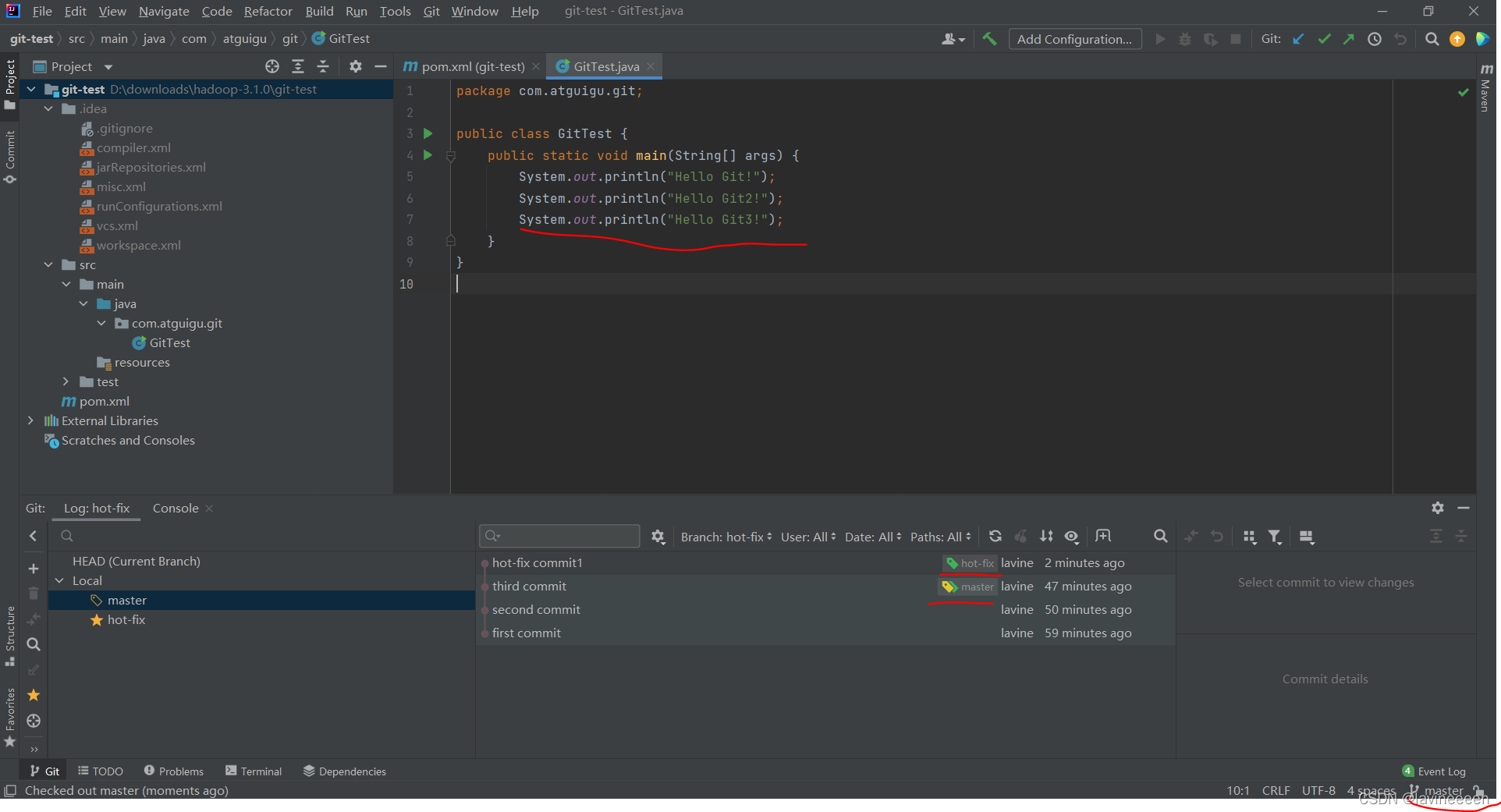Image resolution: width=1501 pixels, height=812 pixels.
Task: Run GitTest class gutter arrow line 3
Action: coord(428,133)
